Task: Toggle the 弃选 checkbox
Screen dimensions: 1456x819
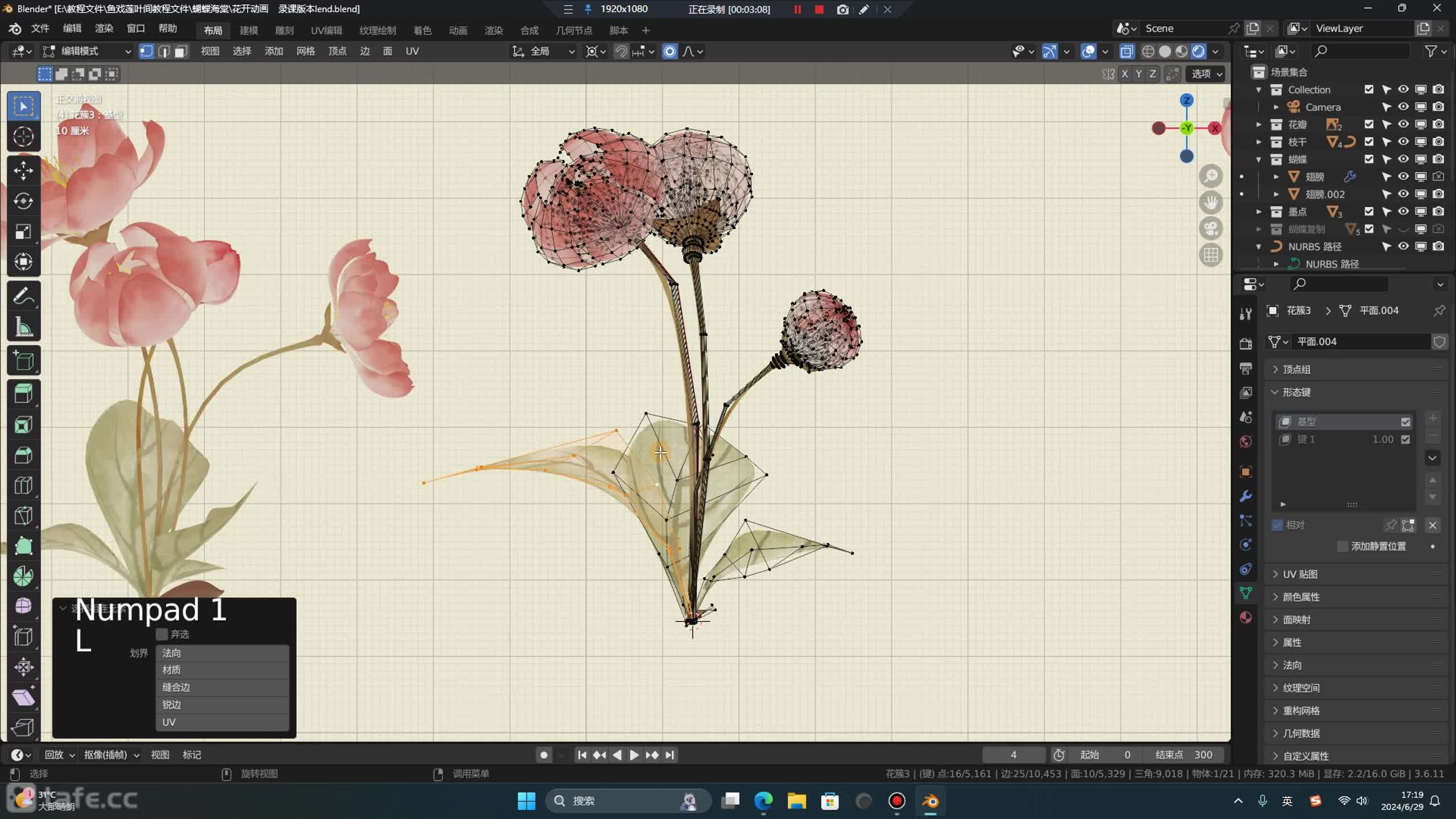Action: (162, 634)
